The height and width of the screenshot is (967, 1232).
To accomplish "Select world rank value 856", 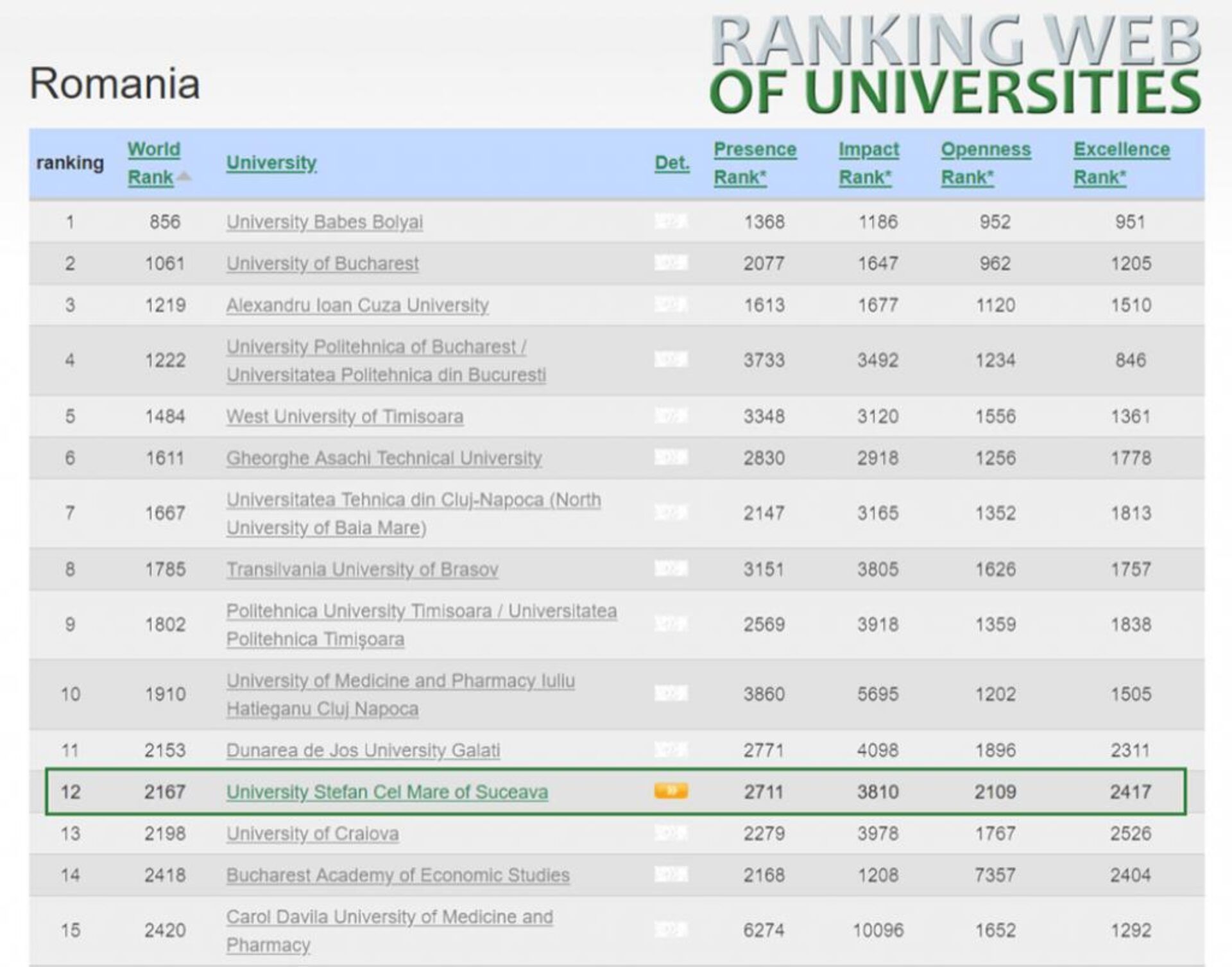I will coord(165,222).
